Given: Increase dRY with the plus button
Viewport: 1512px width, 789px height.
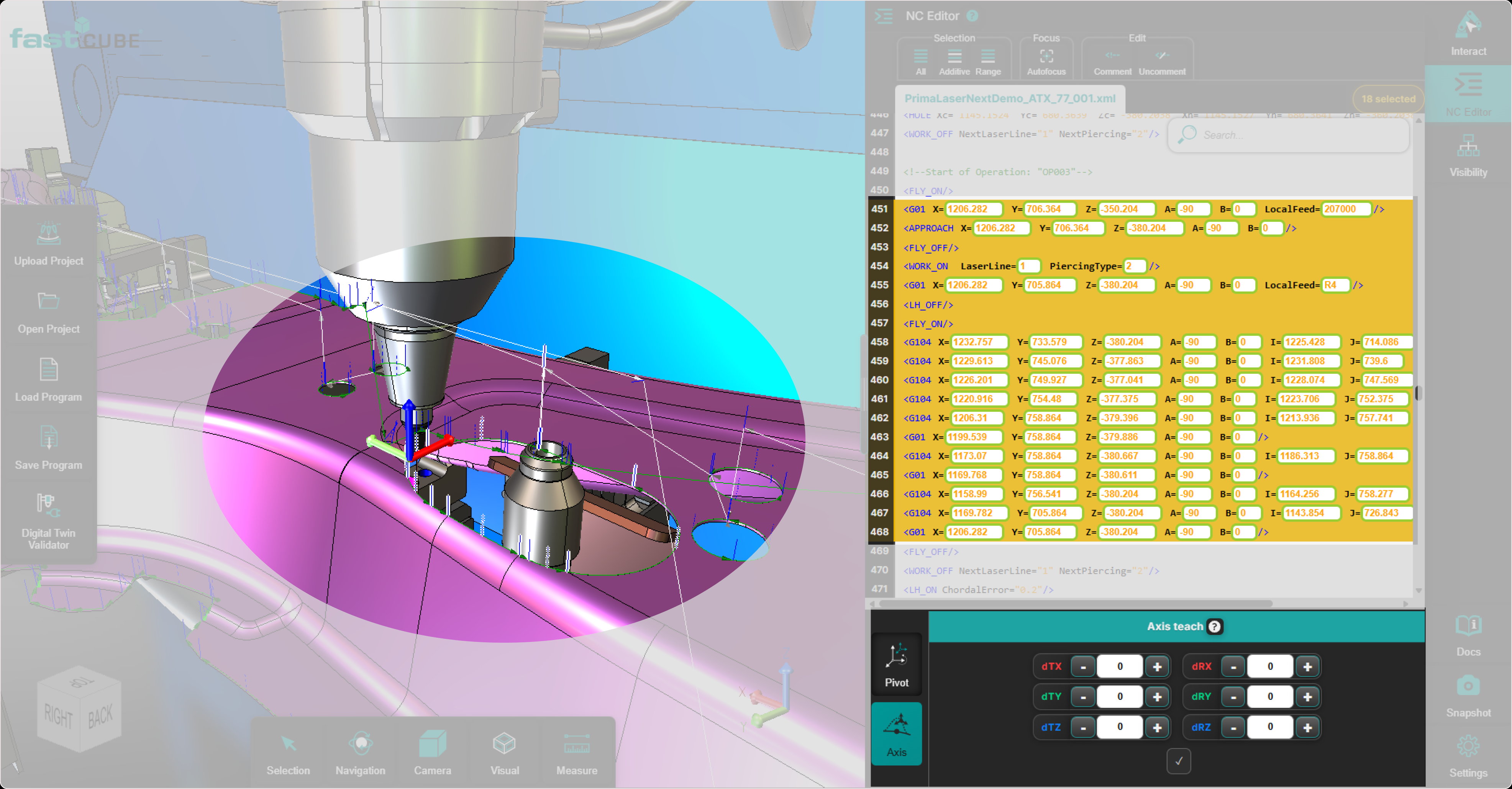Looking at the screenshot, I should pyautogui.click(x=1307, y=697).
